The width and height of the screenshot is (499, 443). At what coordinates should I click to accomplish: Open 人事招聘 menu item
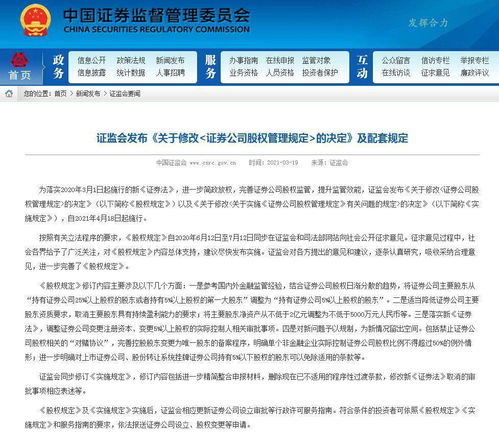(170, 73)
